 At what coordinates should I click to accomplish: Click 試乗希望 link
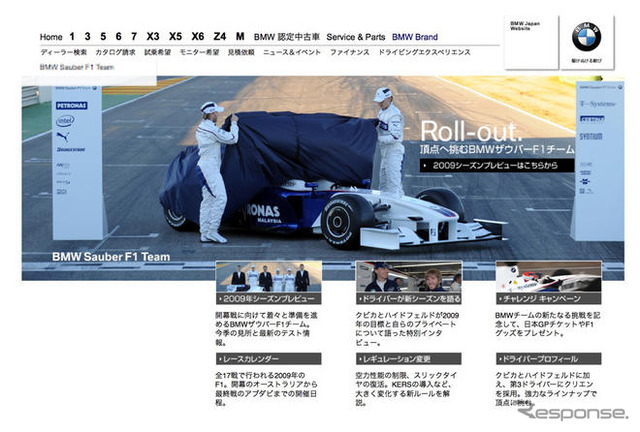[x=158, y=52]
